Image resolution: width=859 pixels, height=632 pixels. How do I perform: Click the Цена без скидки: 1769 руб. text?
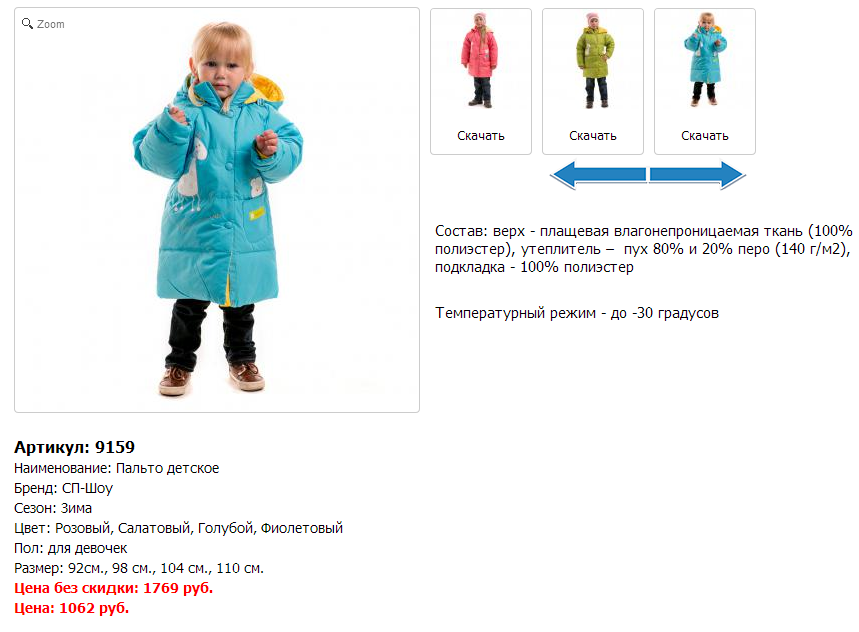(x=113, y=588)
